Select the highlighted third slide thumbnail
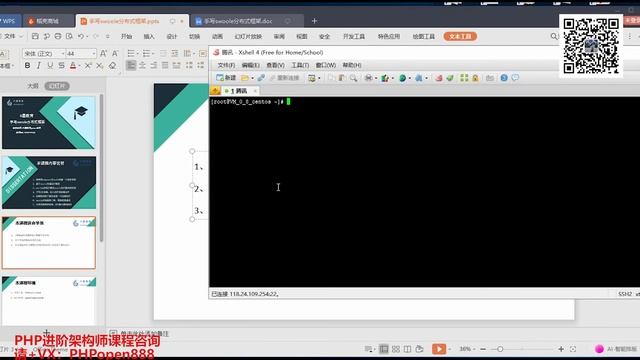Image resolution: width=640 pixels, height=360 pixels. pos(49,242)
